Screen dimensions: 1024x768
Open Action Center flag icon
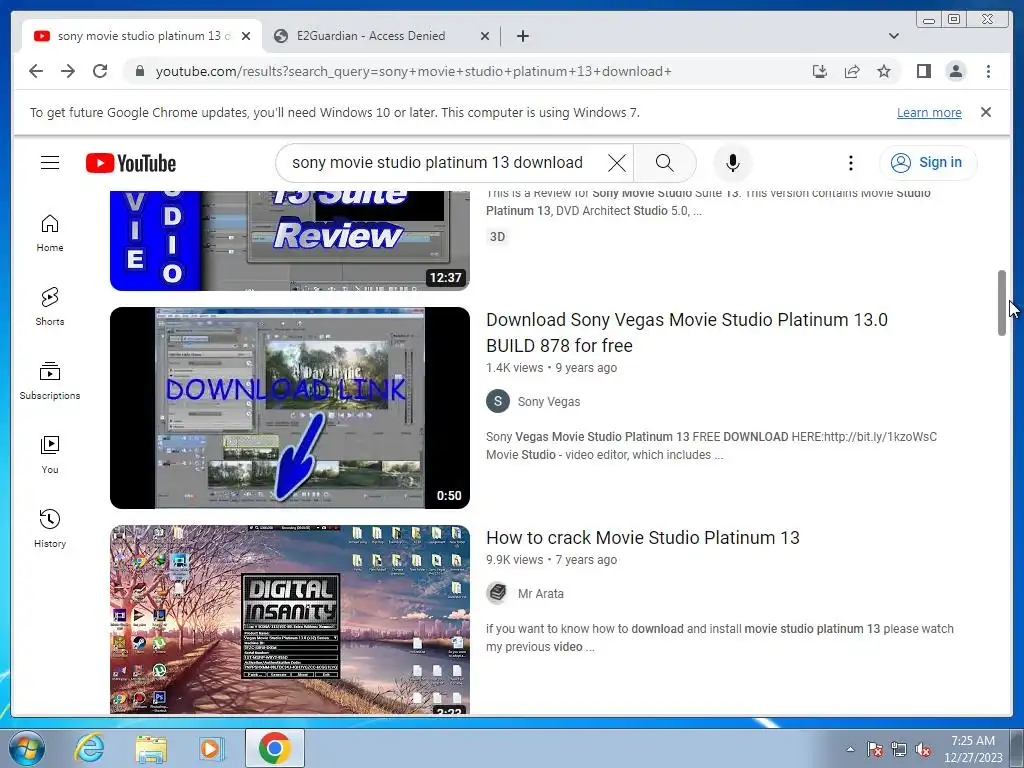(874, 749)
